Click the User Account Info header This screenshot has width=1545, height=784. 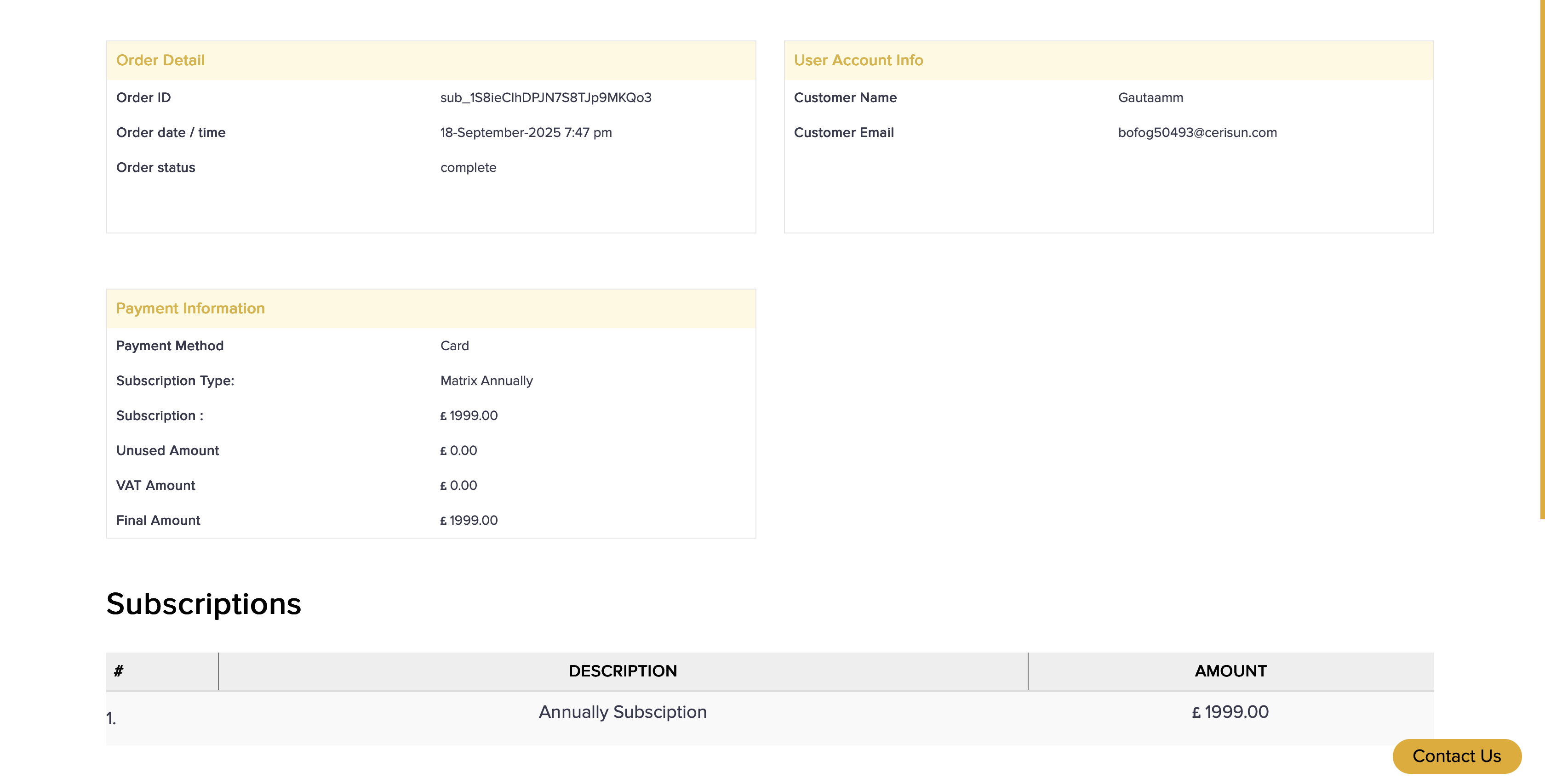858,60
